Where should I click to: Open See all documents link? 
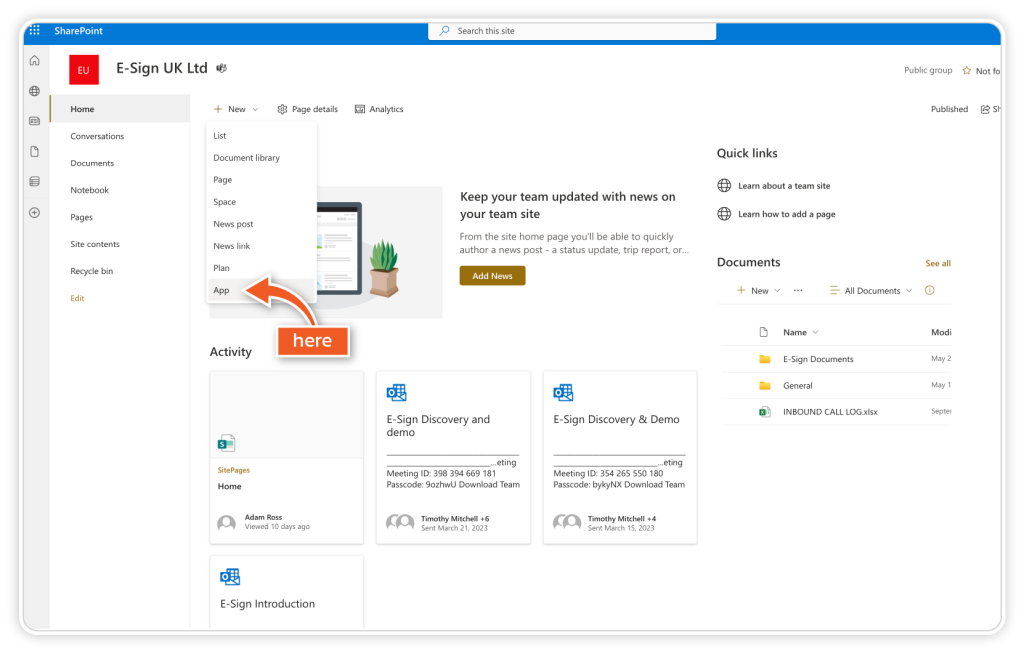937,263
